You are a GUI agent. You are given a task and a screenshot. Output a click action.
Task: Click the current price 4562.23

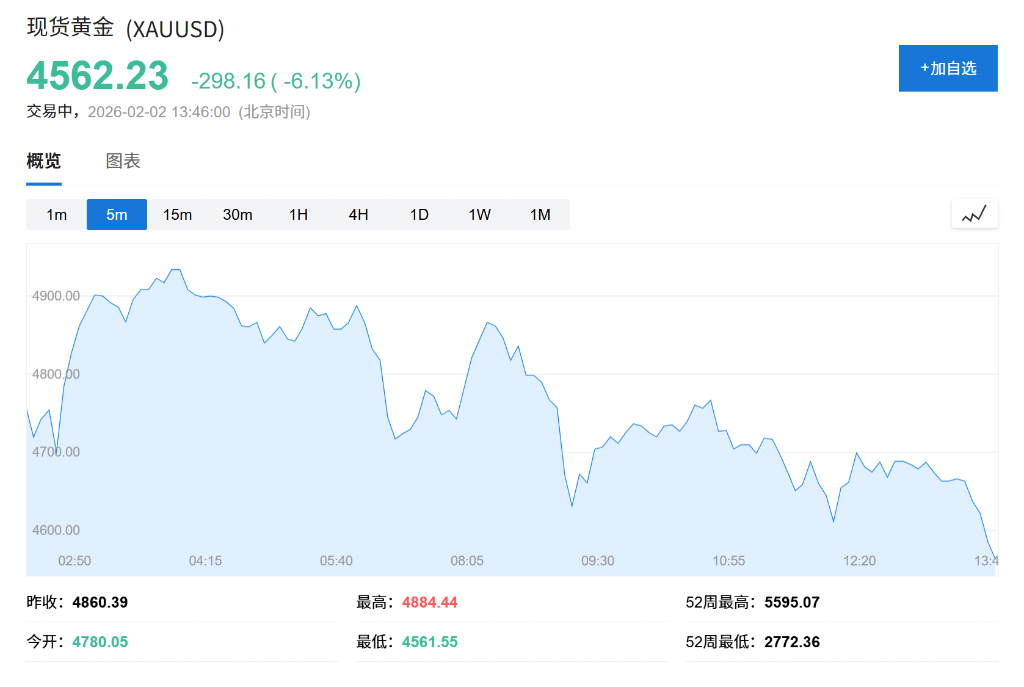click(x=96, y=76)
